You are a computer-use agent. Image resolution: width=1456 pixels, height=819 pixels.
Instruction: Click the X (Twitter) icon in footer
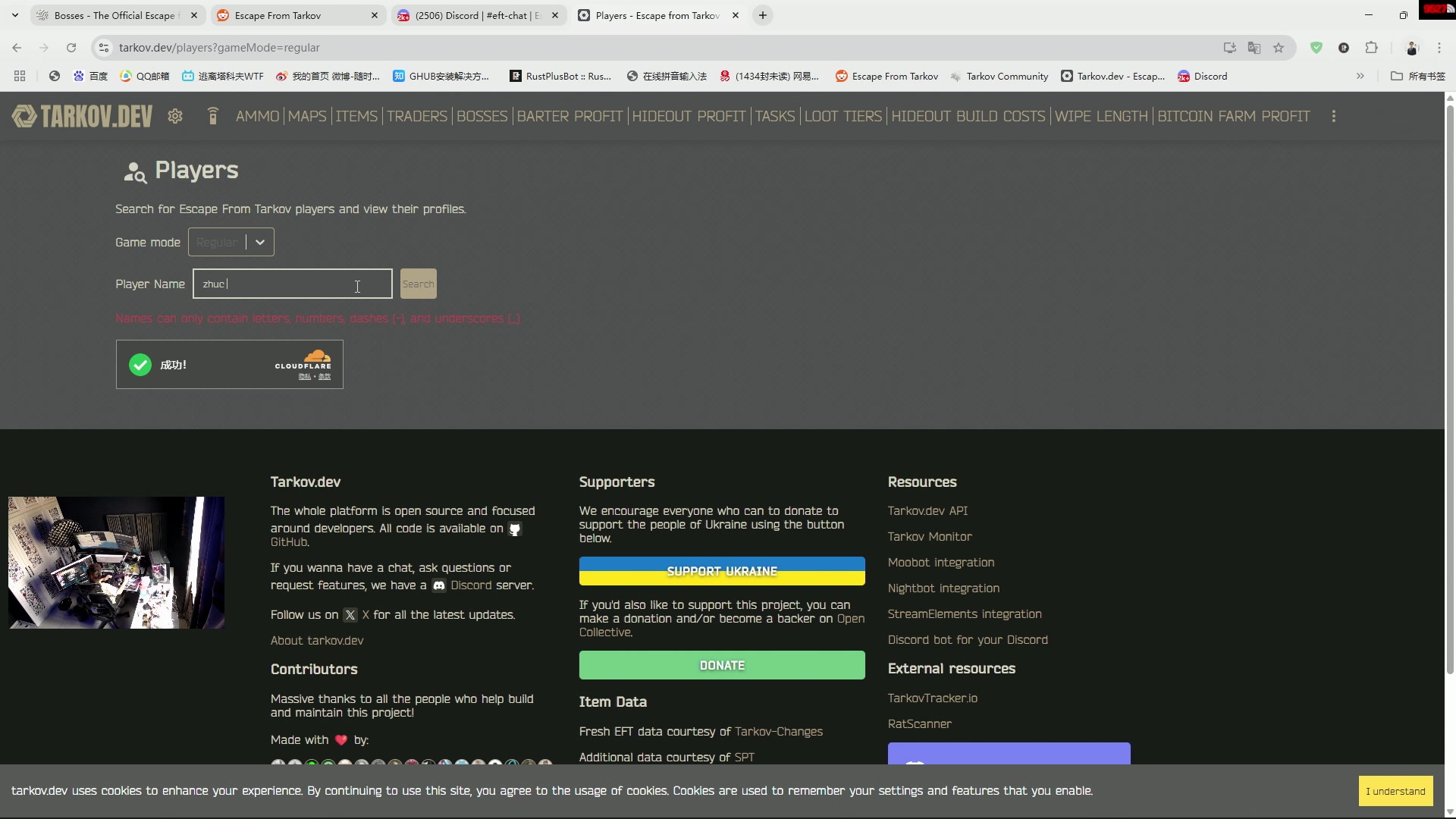pos(350,615)
